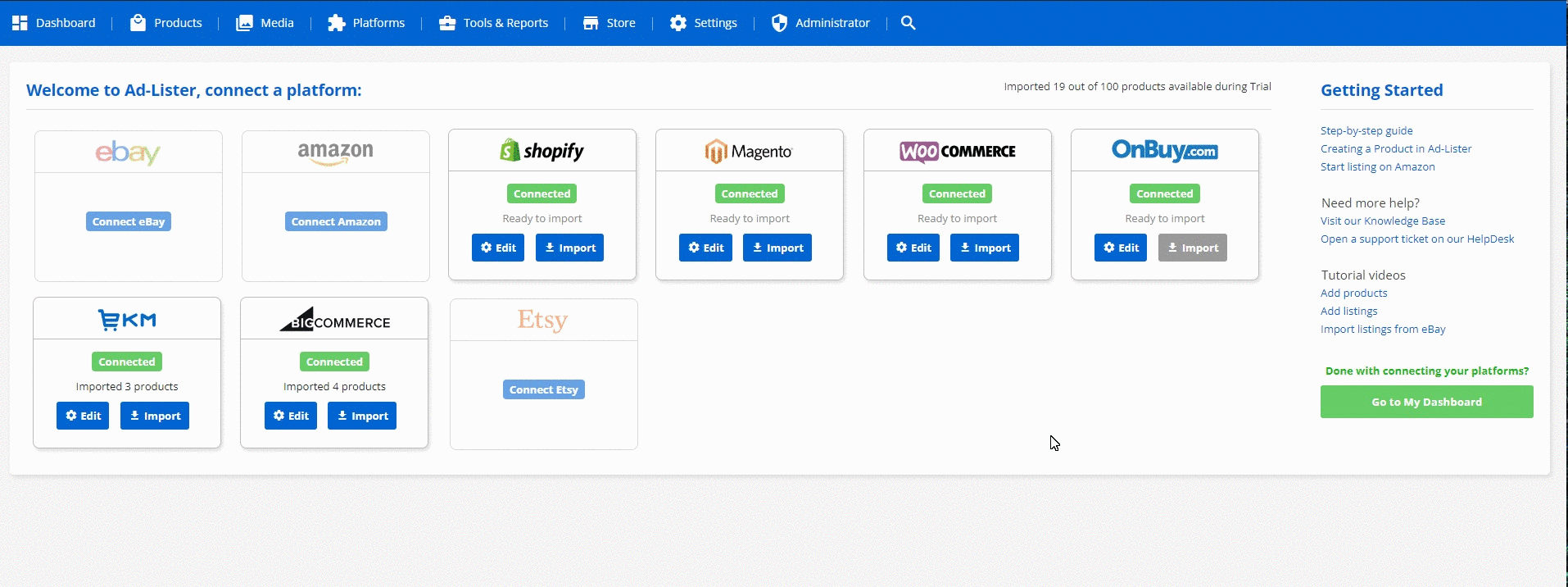Import products from WooCommerce
Image resolution: width=1568 pixels, height=587 pixels.
(x=985, y=248)
